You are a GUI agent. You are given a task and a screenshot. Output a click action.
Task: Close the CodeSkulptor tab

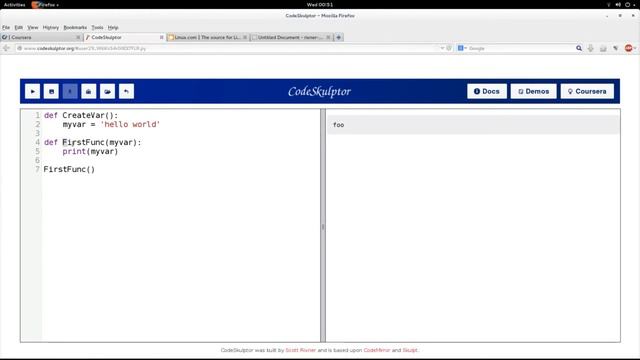pyautogui.click(x=162, y=37)
